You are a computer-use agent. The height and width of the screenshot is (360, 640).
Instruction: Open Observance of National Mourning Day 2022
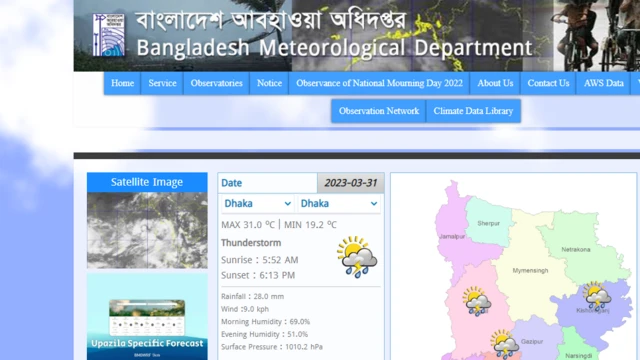pyautogui.click(x=379, y=83)
